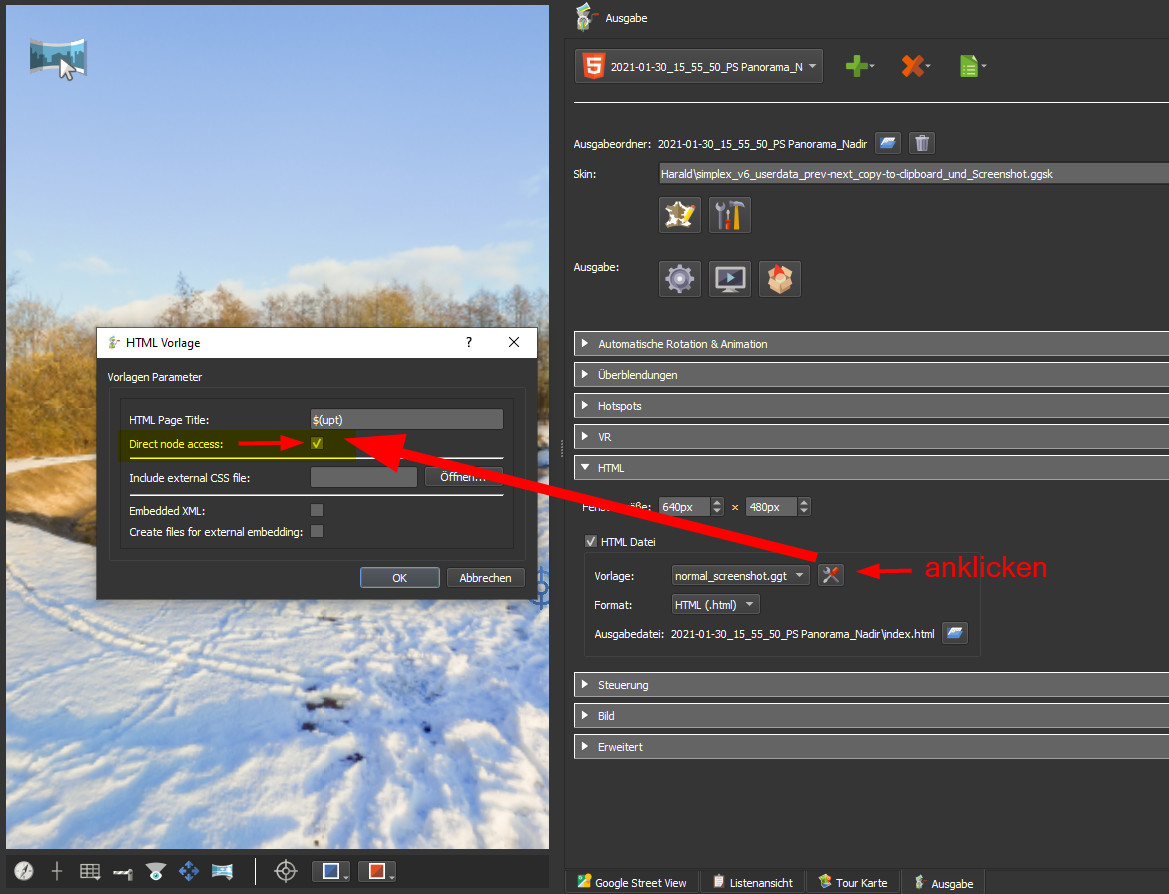Click the gear generate output icon
The height and width of the screenshot is (894, 1169).
pos(680,278)
